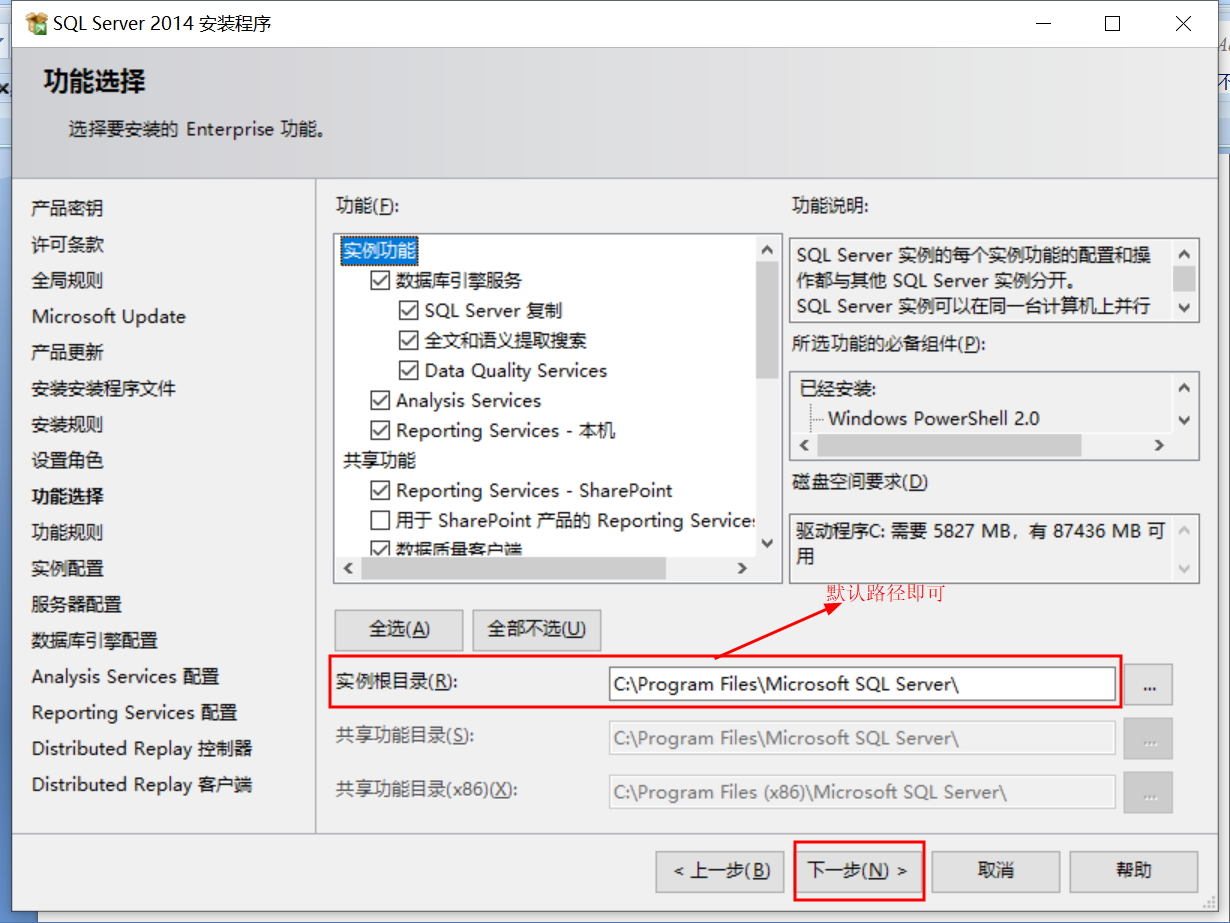Click left arrow of 必备组件 horizontal scrollbar
Image resolution: width=1230 pixels, height=923 pixels.
coord(806,445)
